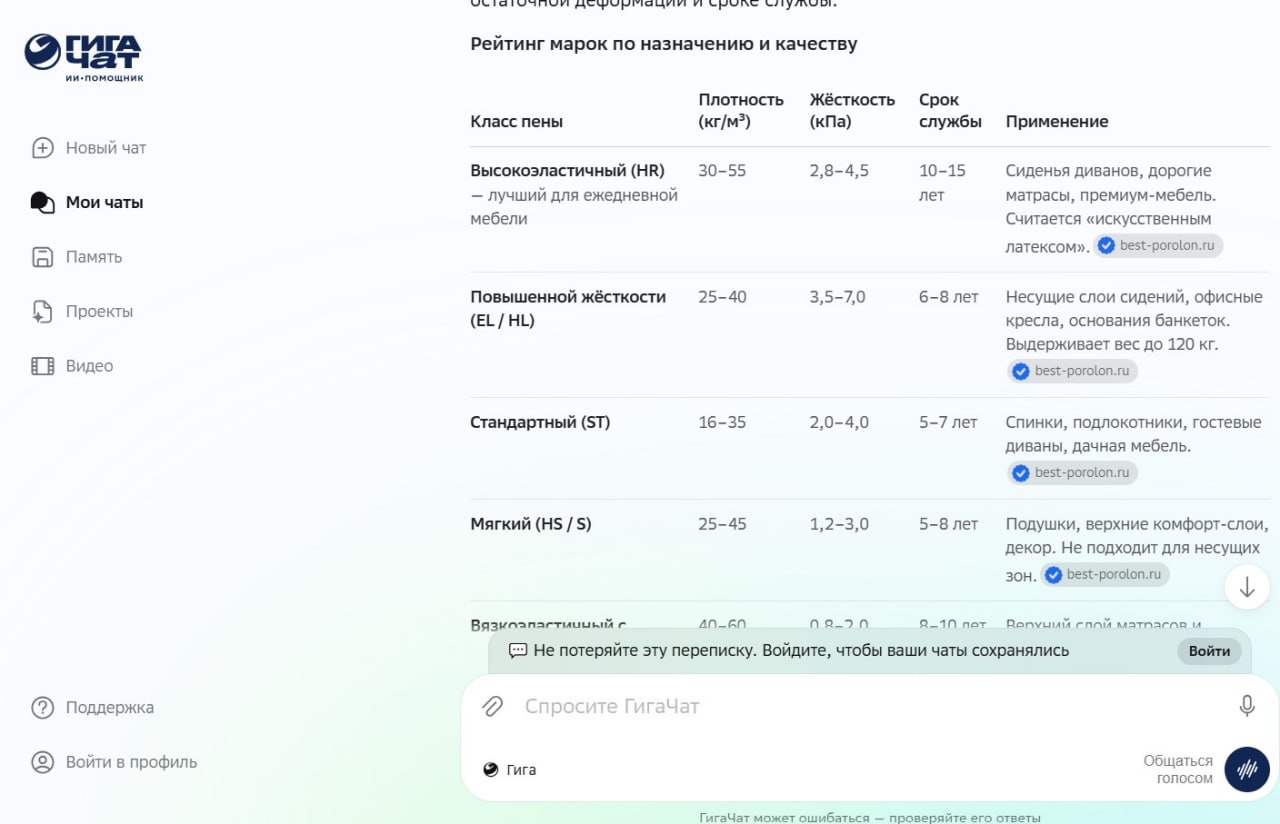Image resolution: width=1280 pixels, height=824 pixels.
Task: Click the paperclip attach file icon
Action: [x=492, y=706]
